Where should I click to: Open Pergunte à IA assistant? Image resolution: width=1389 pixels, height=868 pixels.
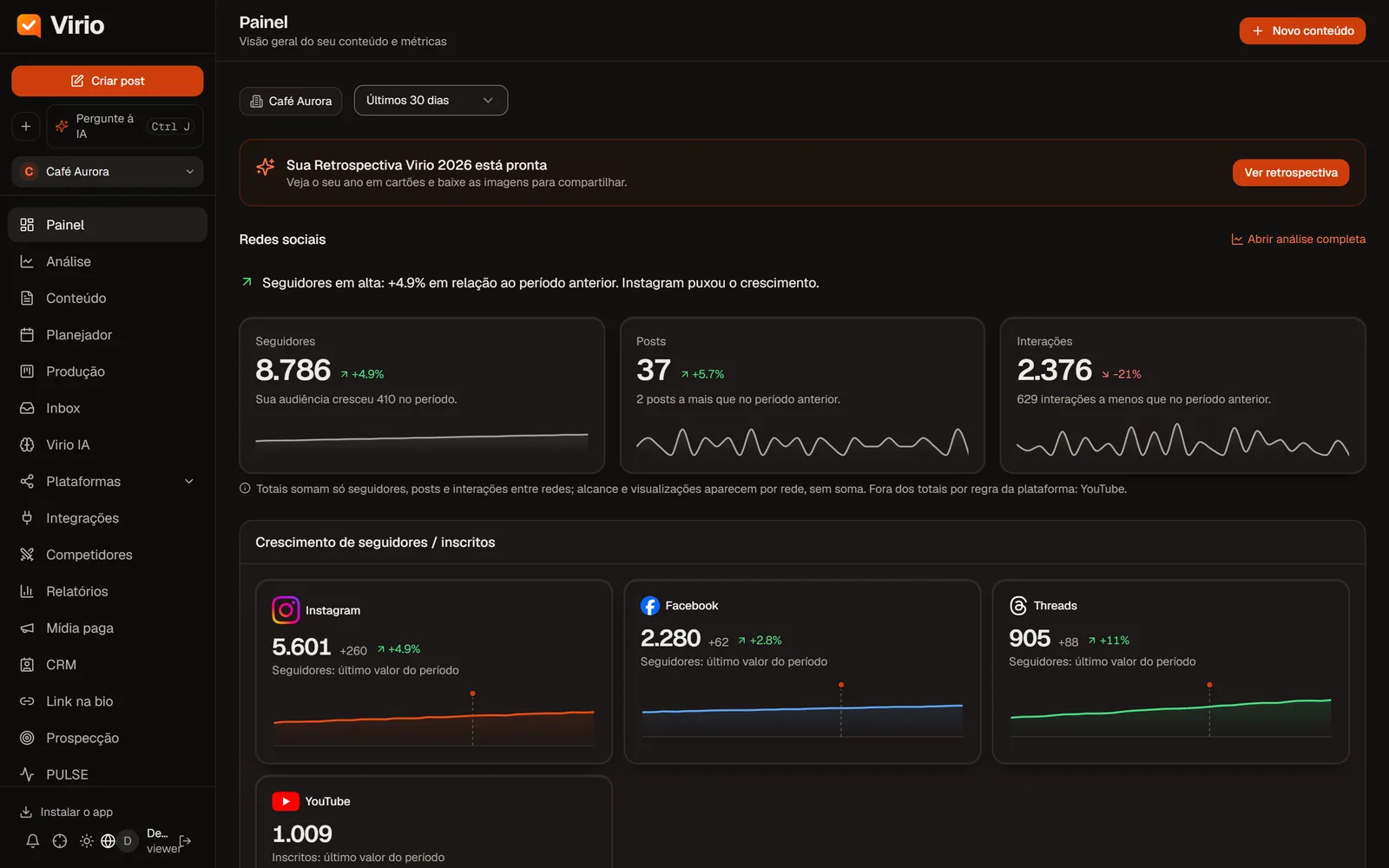click(125, 127)
